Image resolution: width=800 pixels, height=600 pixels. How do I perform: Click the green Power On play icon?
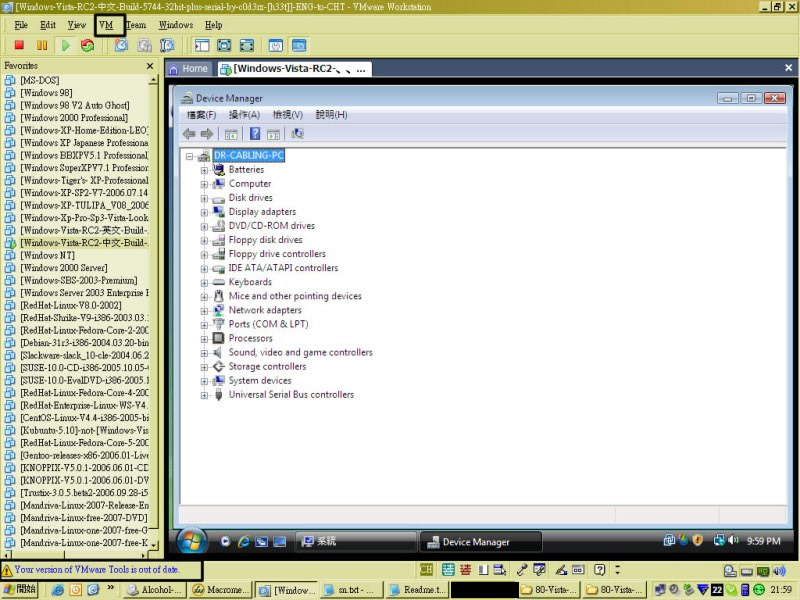65,45
